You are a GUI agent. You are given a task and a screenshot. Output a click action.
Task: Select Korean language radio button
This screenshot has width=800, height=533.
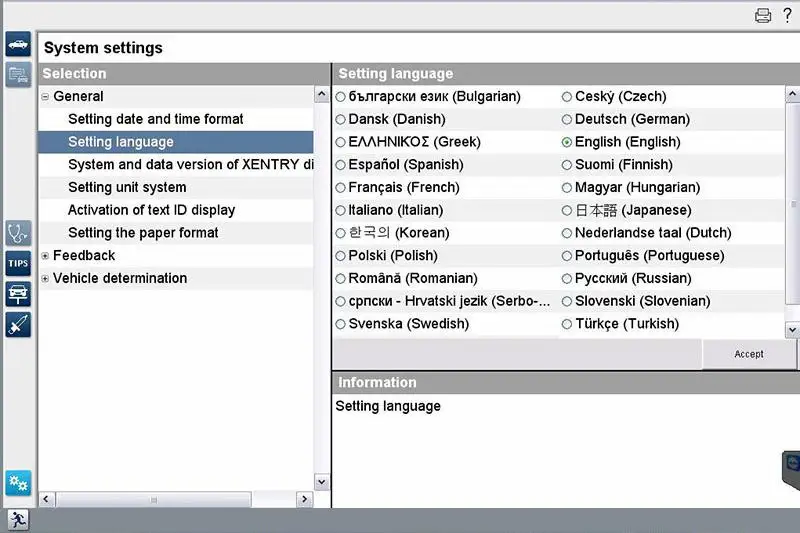(x=340, y=233)
